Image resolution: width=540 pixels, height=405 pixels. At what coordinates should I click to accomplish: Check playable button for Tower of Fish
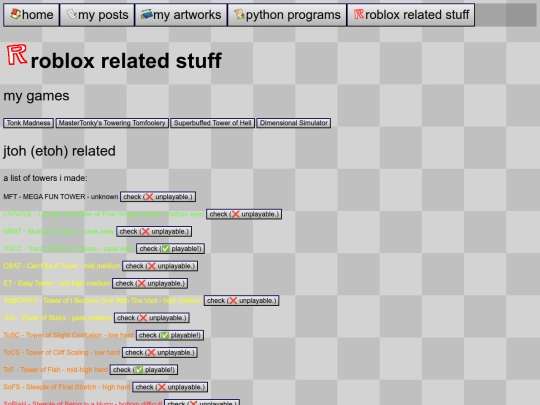(144, 370)
